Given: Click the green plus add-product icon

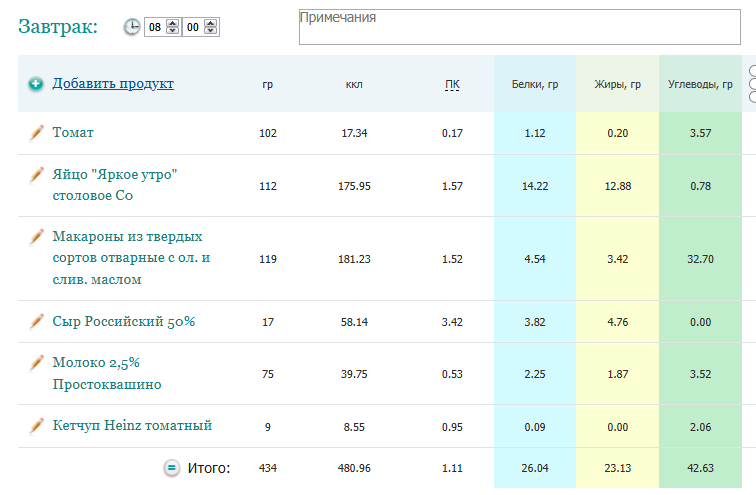Looking at the screenshot, I should pos(35,84).
